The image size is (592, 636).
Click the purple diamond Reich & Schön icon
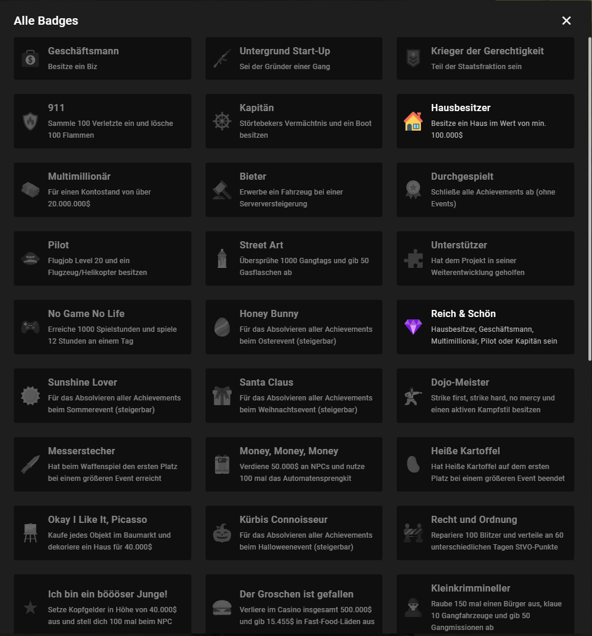point(413,327)
